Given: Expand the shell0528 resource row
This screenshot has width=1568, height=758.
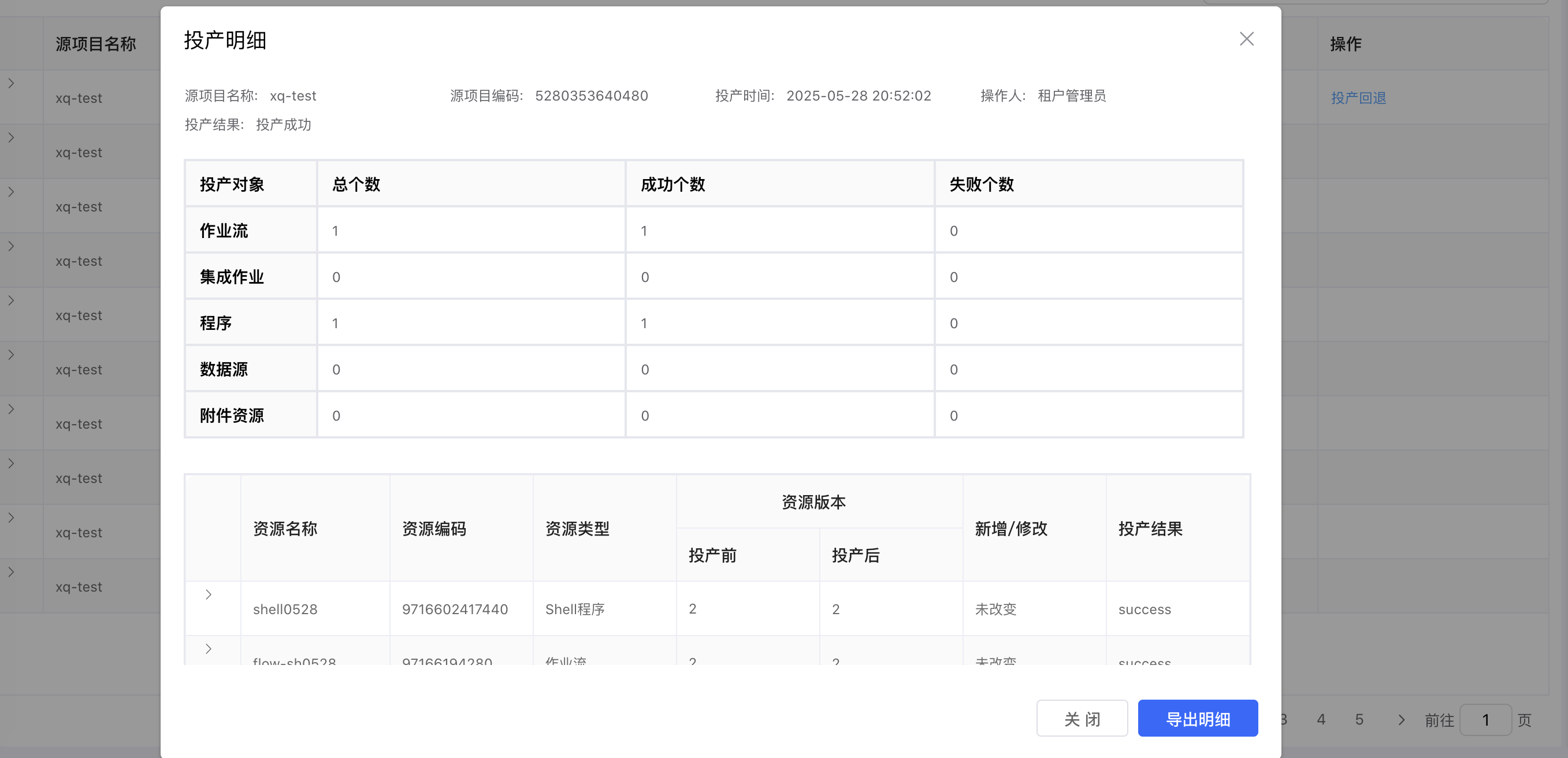Looking at the screenshot, I should tap(208, 594).
